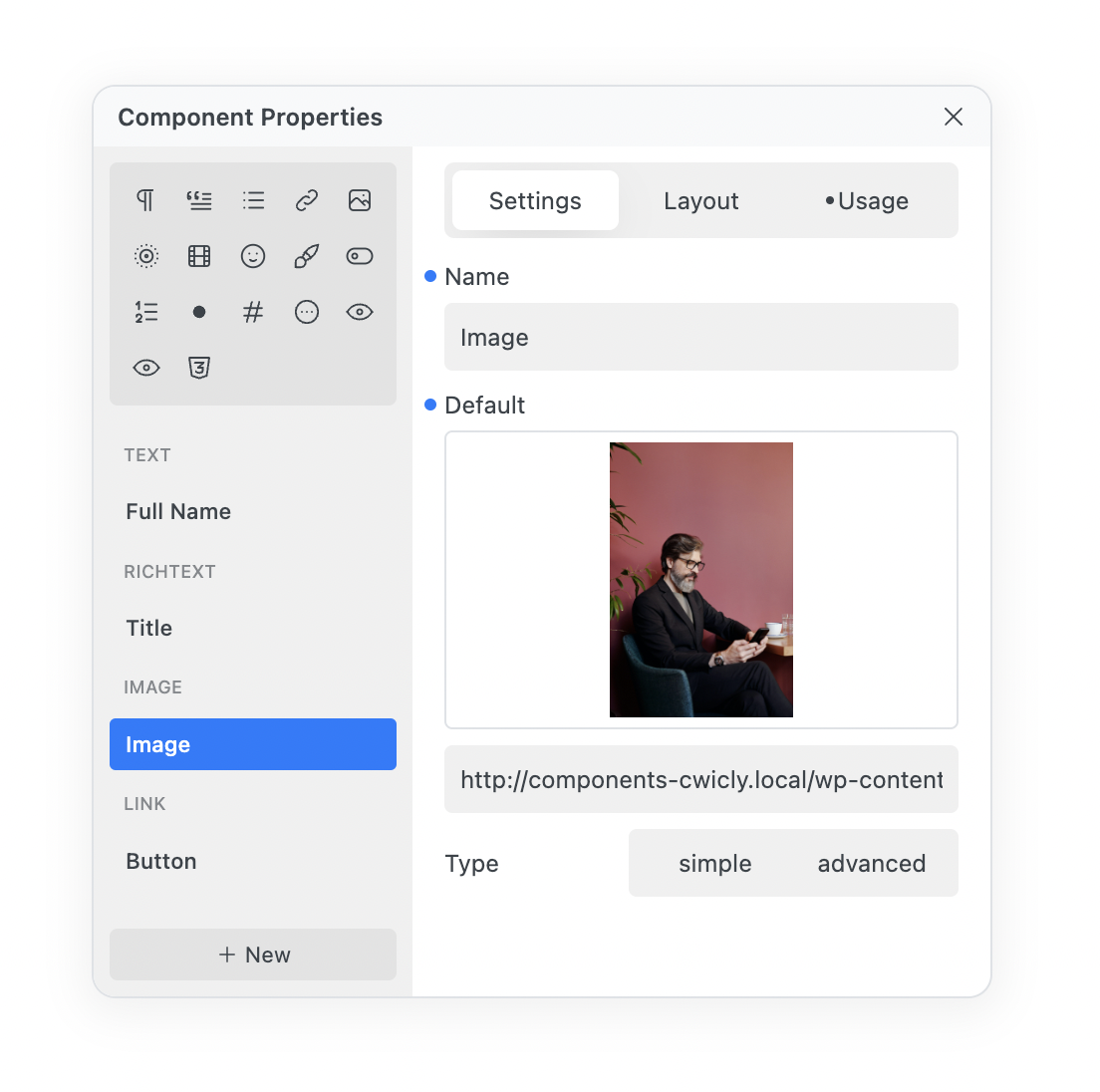Pick the image property type icon
Screen dimensions: 1100x1092
(360, 200)
